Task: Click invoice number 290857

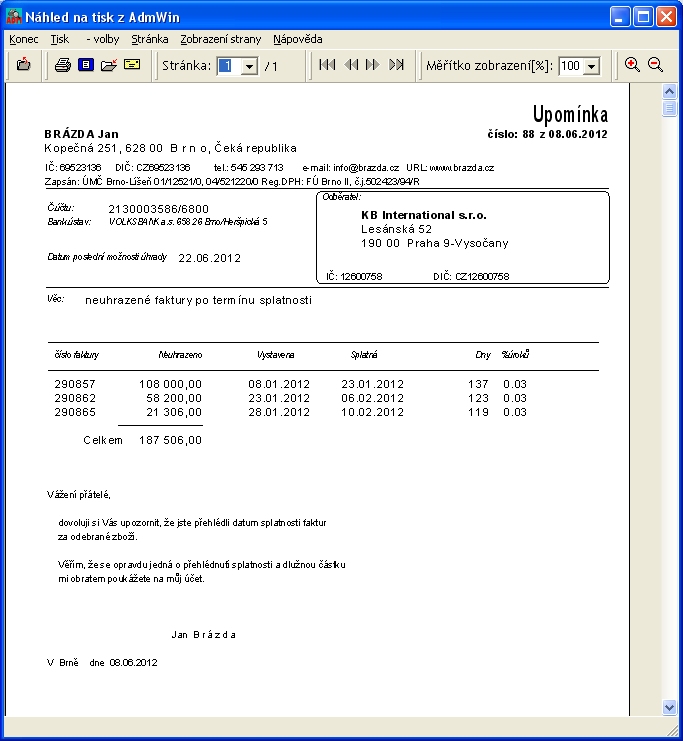Action: coord(75,384)
